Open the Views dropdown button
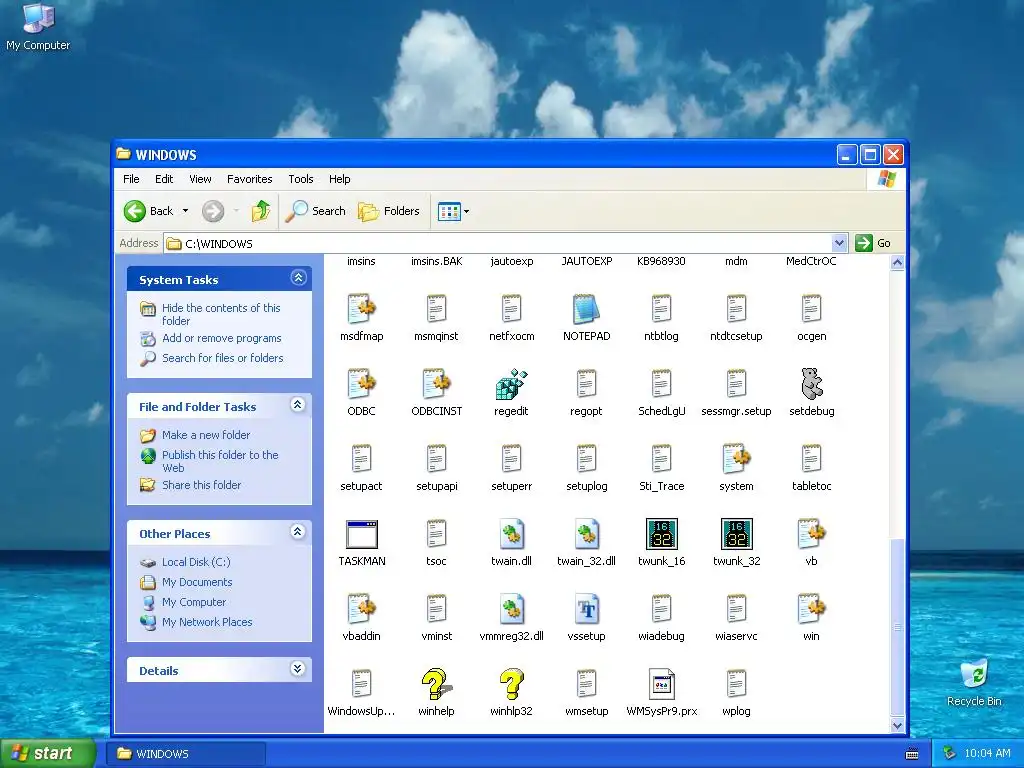This screenshot has height=768, width=1024. (x=453, y=211)
